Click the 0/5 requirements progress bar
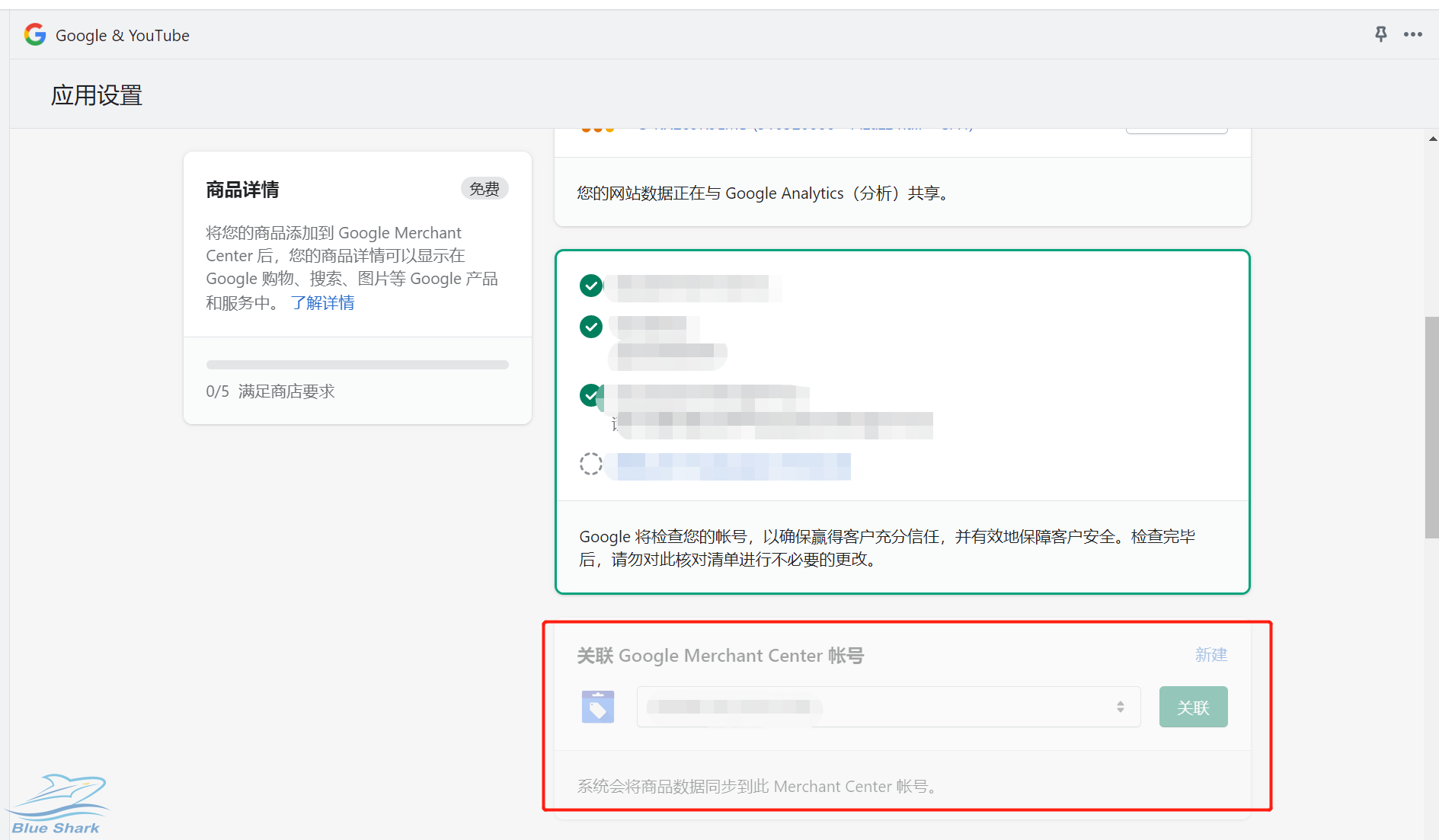This screenshot has height=840, width=1439. tap(357, 365)
